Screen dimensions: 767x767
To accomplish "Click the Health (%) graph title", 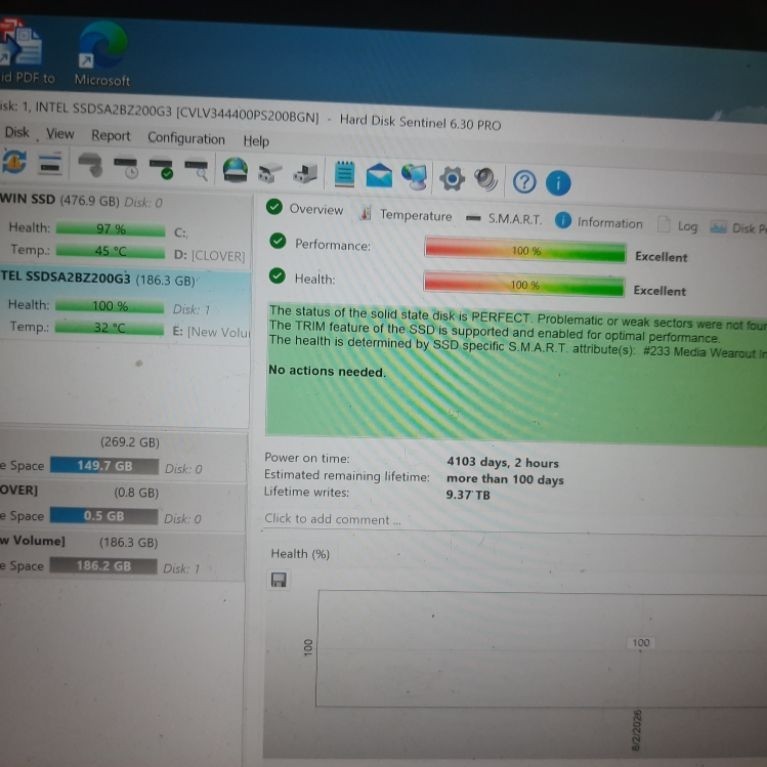I will [x=300, y=554].
